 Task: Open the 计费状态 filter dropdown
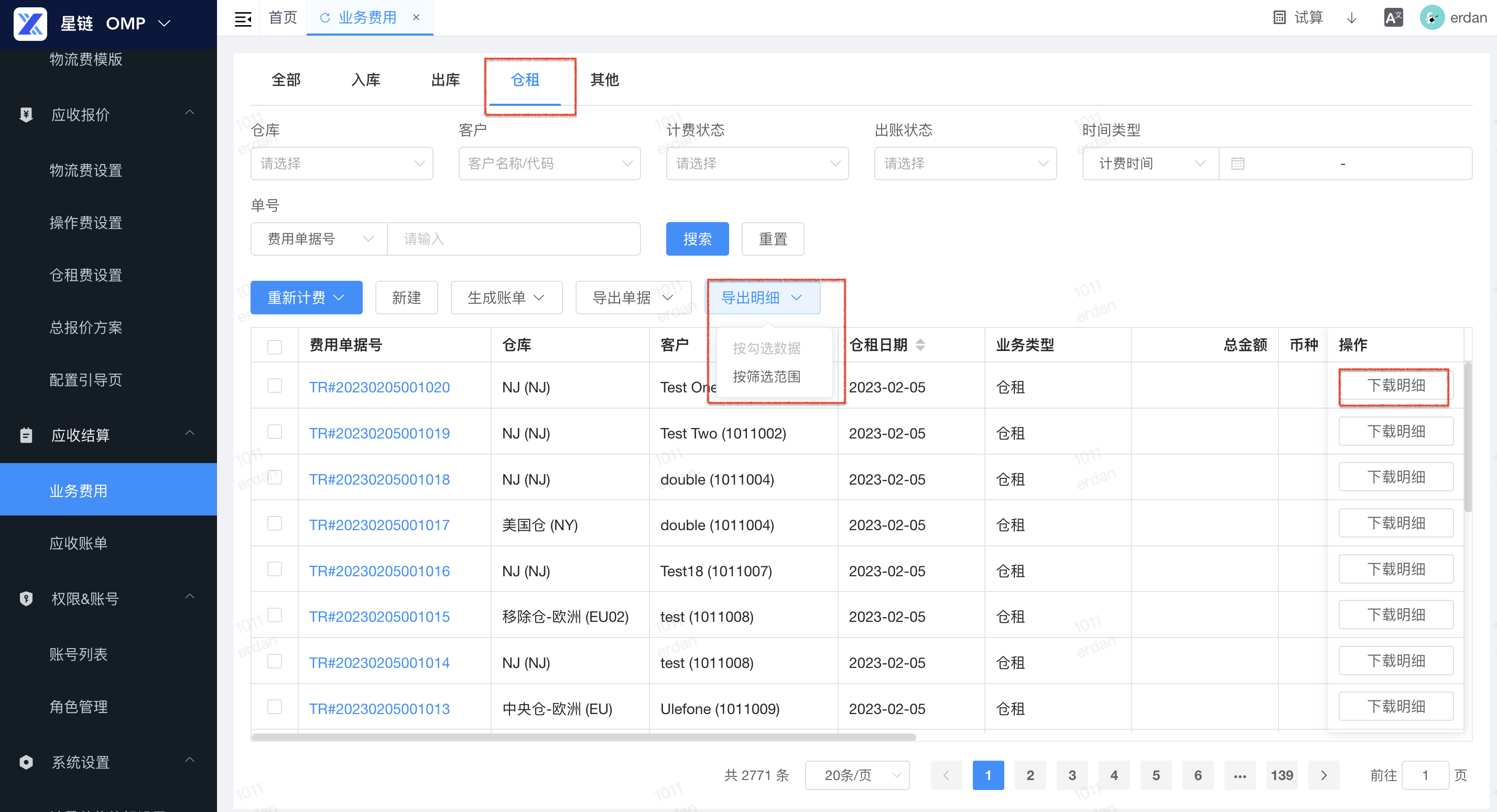757,164
